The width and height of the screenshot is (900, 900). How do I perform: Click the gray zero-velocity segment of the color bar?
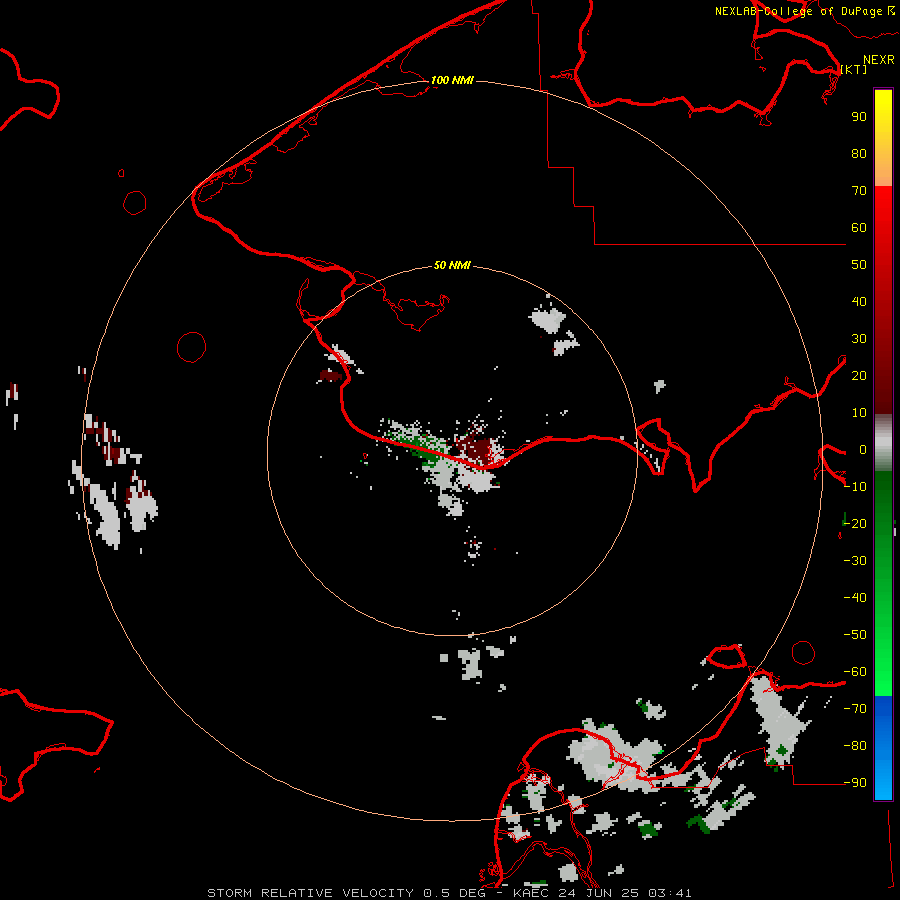883,442
